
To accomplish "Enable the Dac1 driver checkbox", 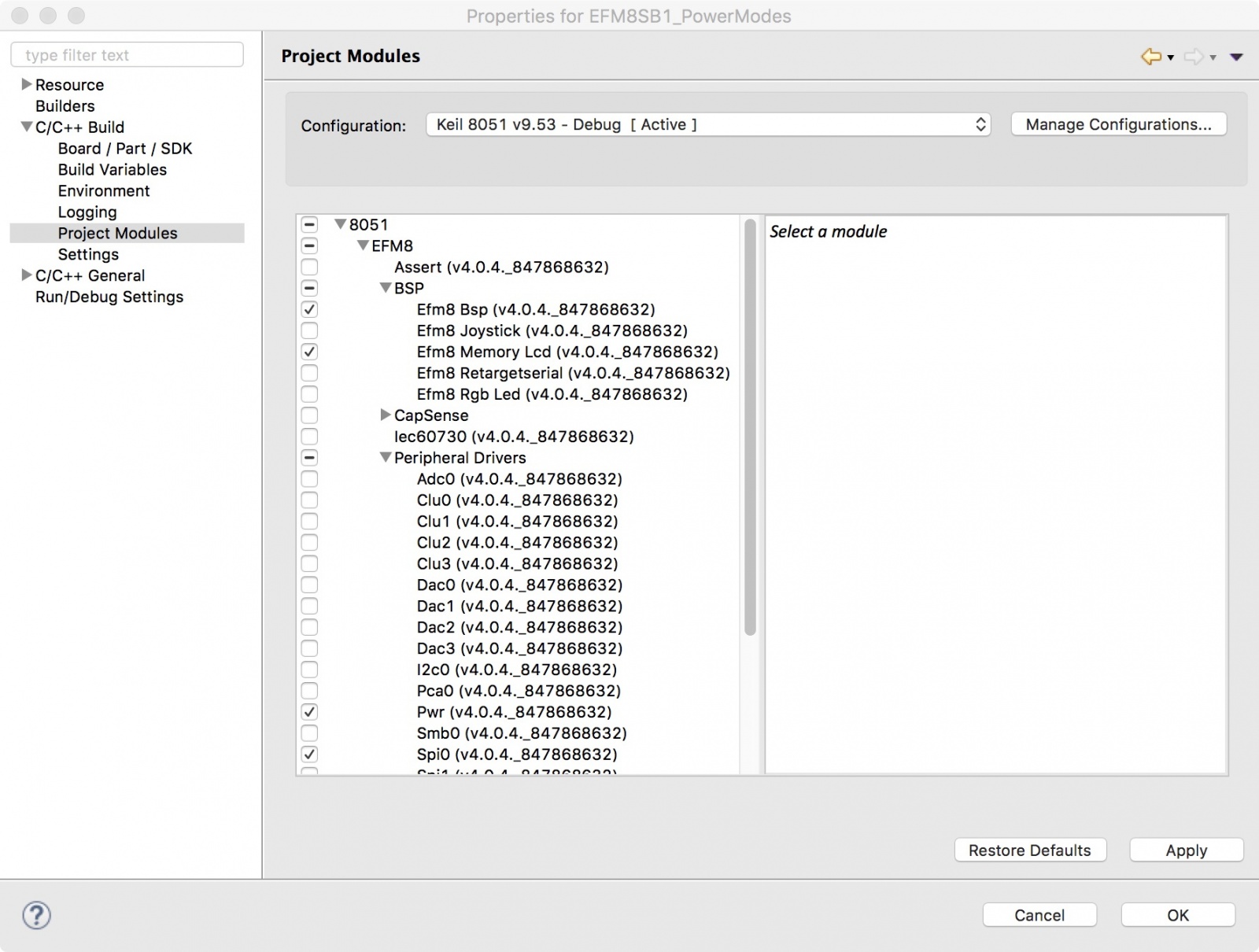I will 309,607.
